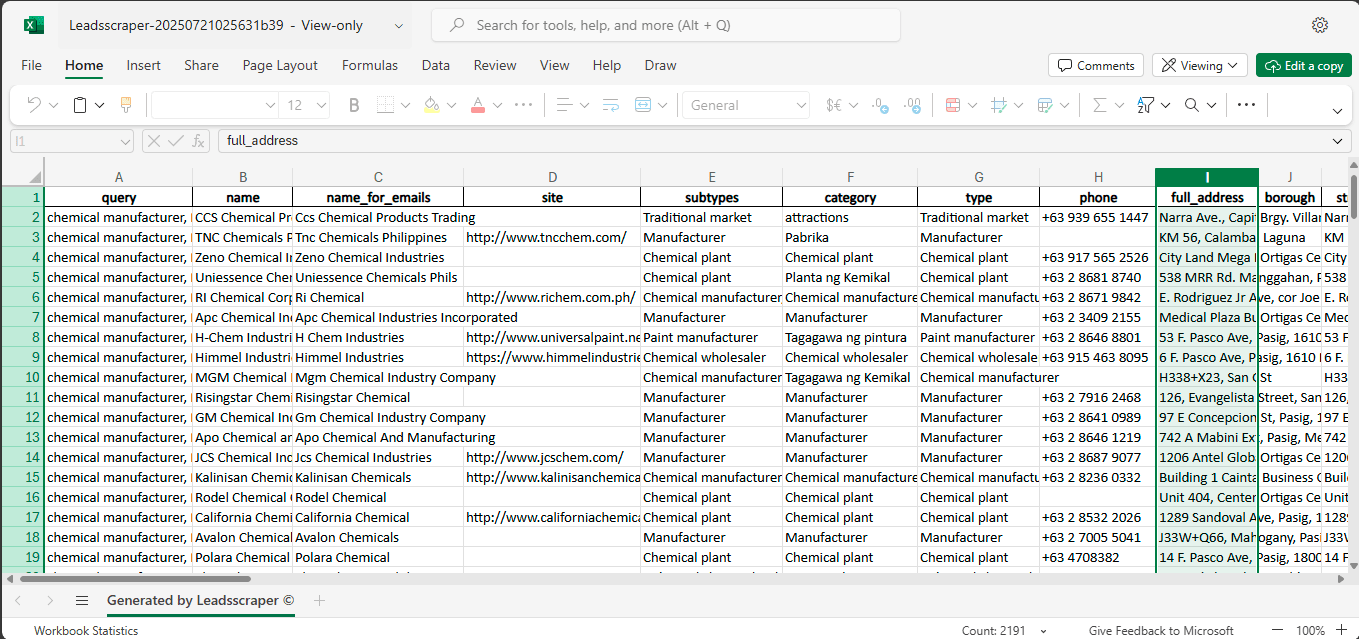The image size is (1359, 639).
Task: Switch to the Page Layout tab
Action: (280, 65)
